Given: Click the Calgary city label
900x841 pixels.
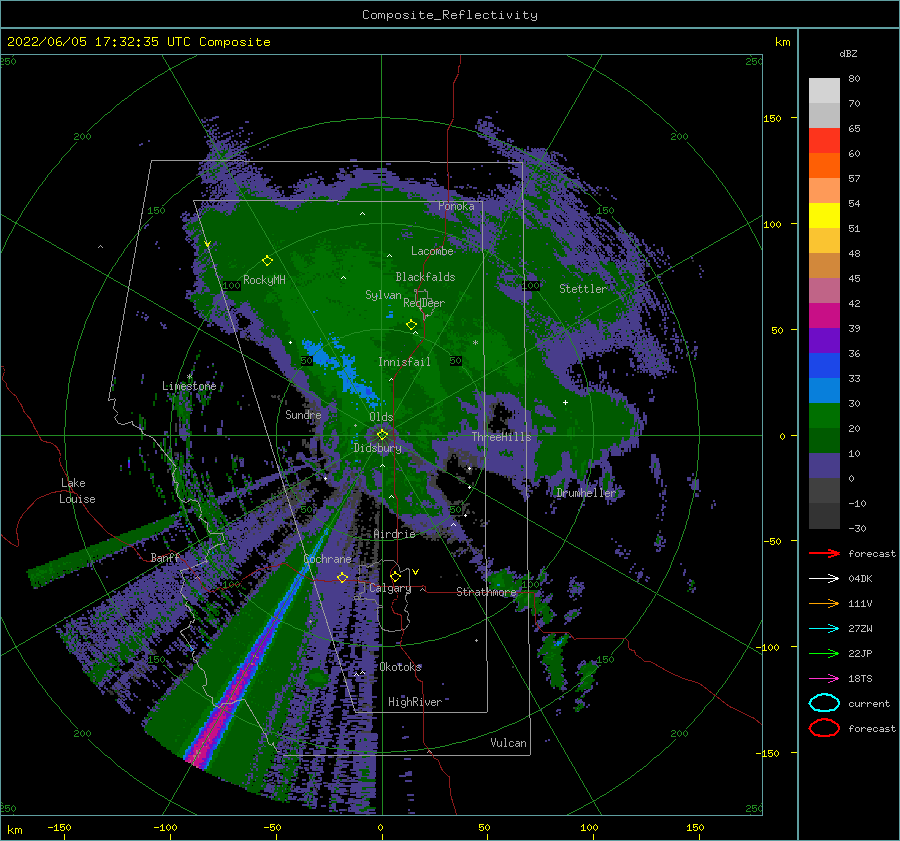Looking at the screenshot, I should coord(390,588).
